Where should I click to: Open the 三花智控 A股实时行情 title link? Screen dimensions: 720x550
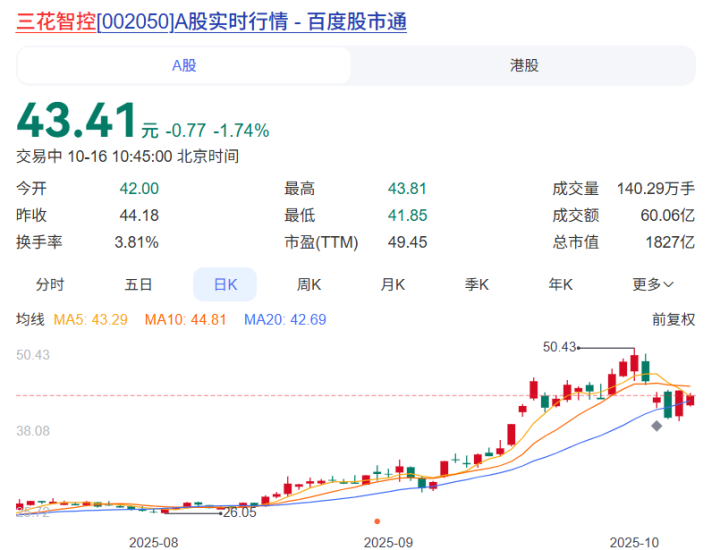[x=211, y=22]
